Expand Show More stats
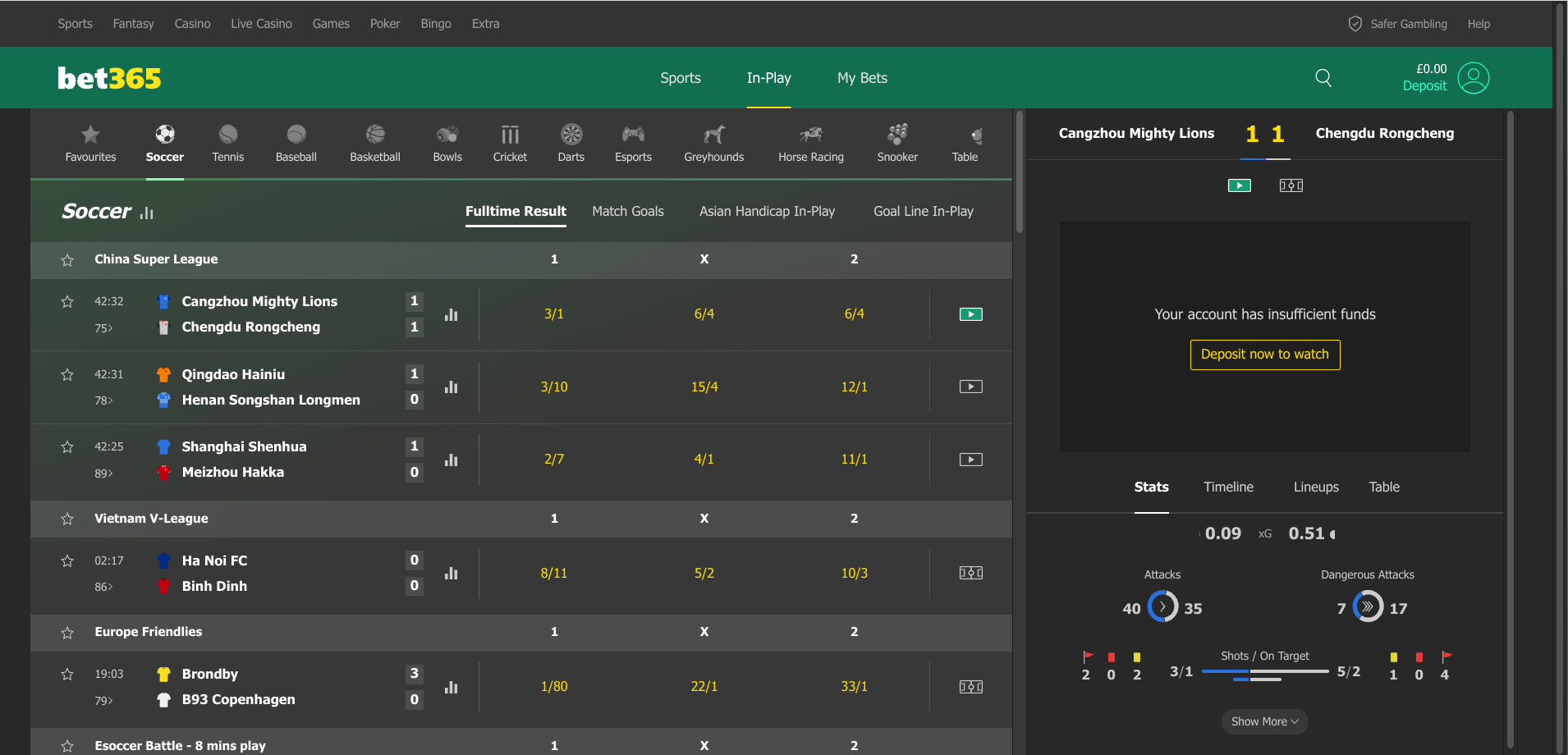This screenshot has width=1568, height=755. (x=1265, y=721)
